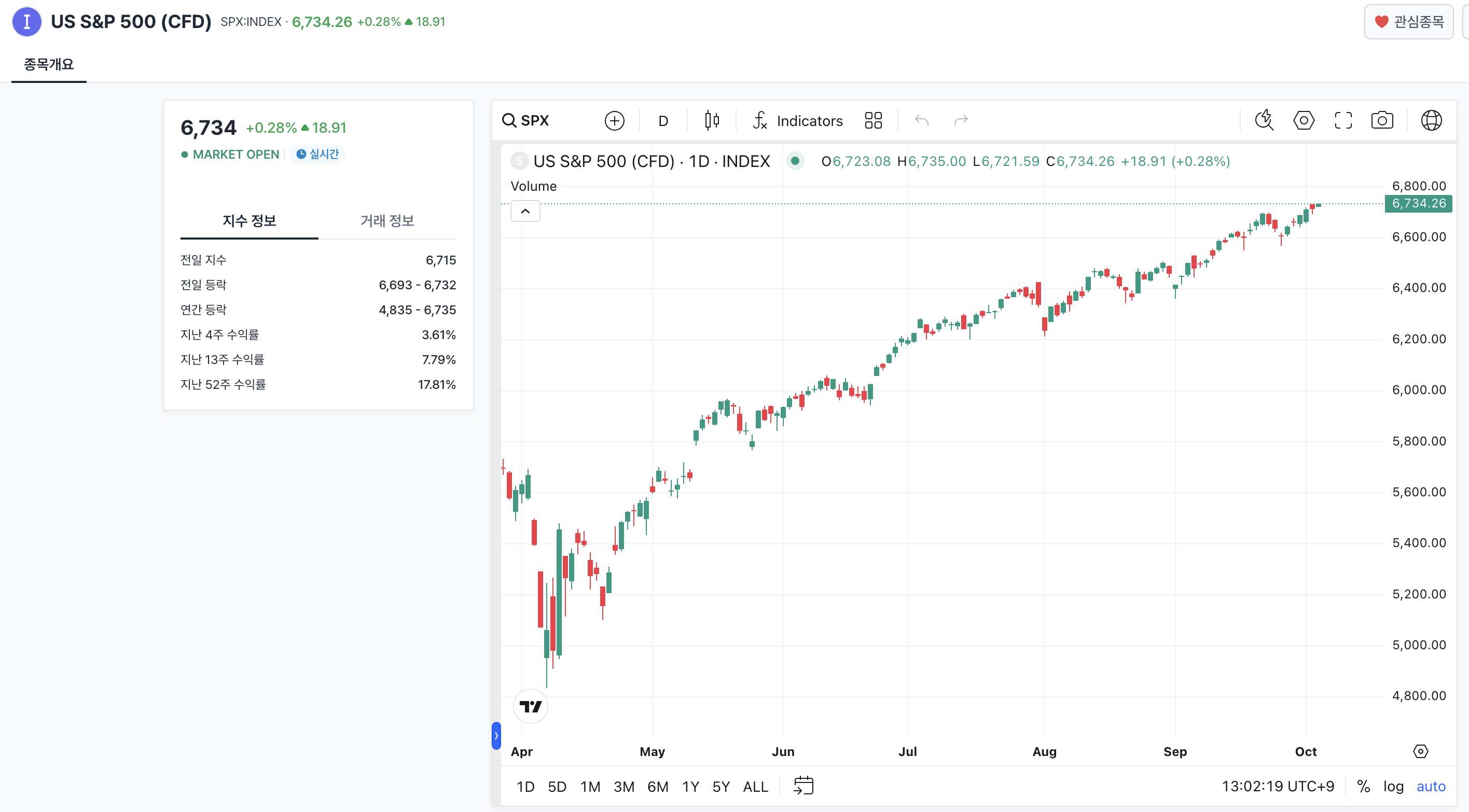Switch to the 종목개요 tab
1469x812 pixels.
pyautogui.click(x=49, y=64)
